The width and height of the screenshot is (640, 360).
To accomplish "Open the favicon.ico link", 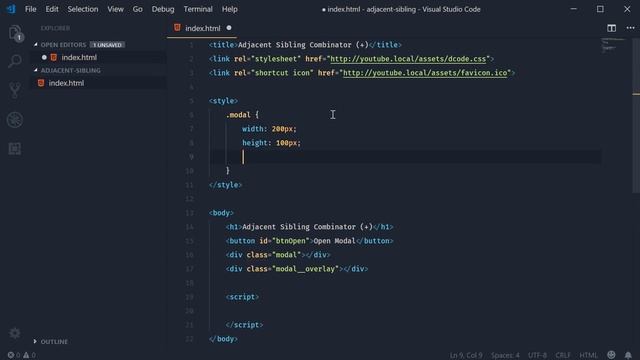I will tap(425, 73).
